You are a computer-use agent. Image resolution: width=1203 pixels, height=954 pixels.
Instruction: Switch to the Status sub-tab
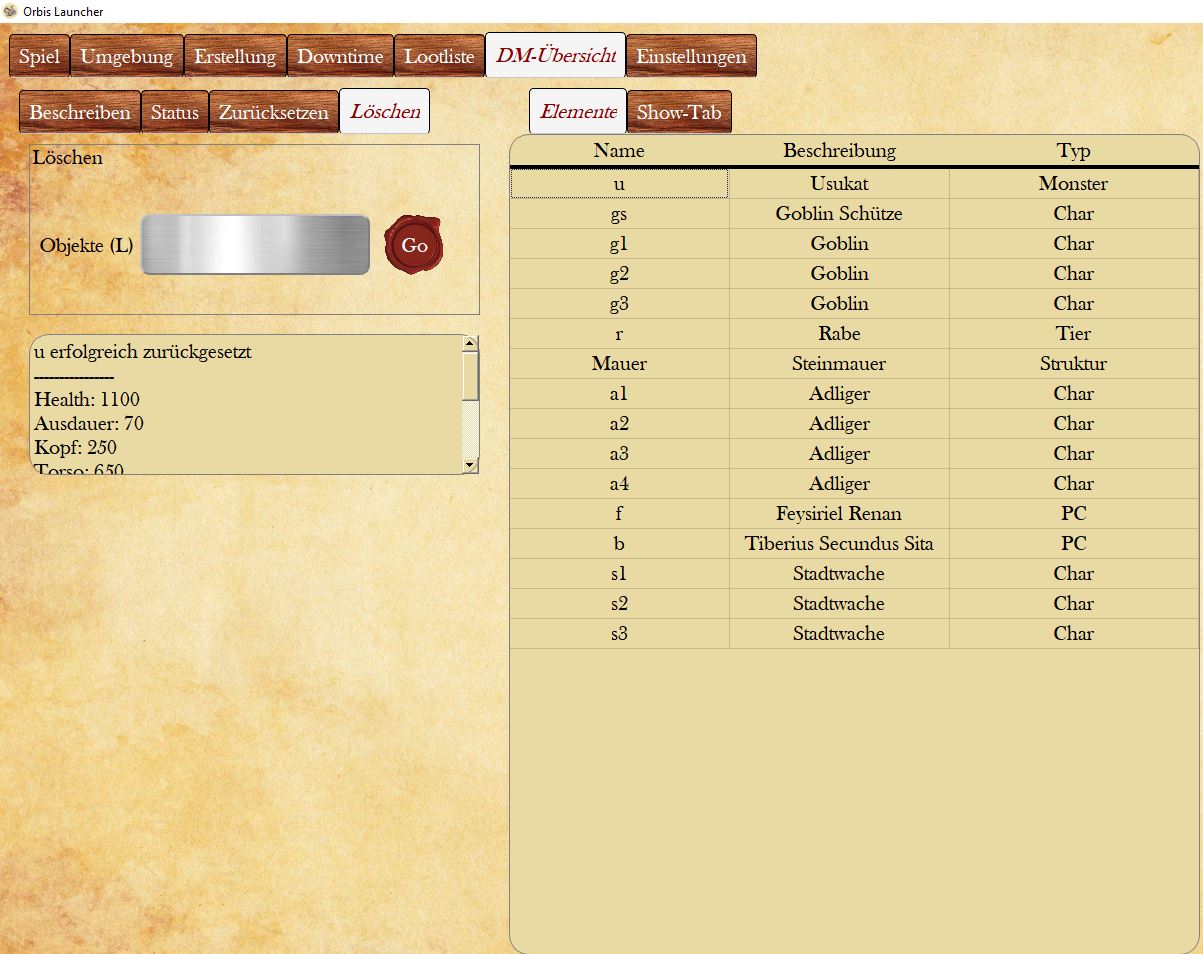(x=175, y=112)
